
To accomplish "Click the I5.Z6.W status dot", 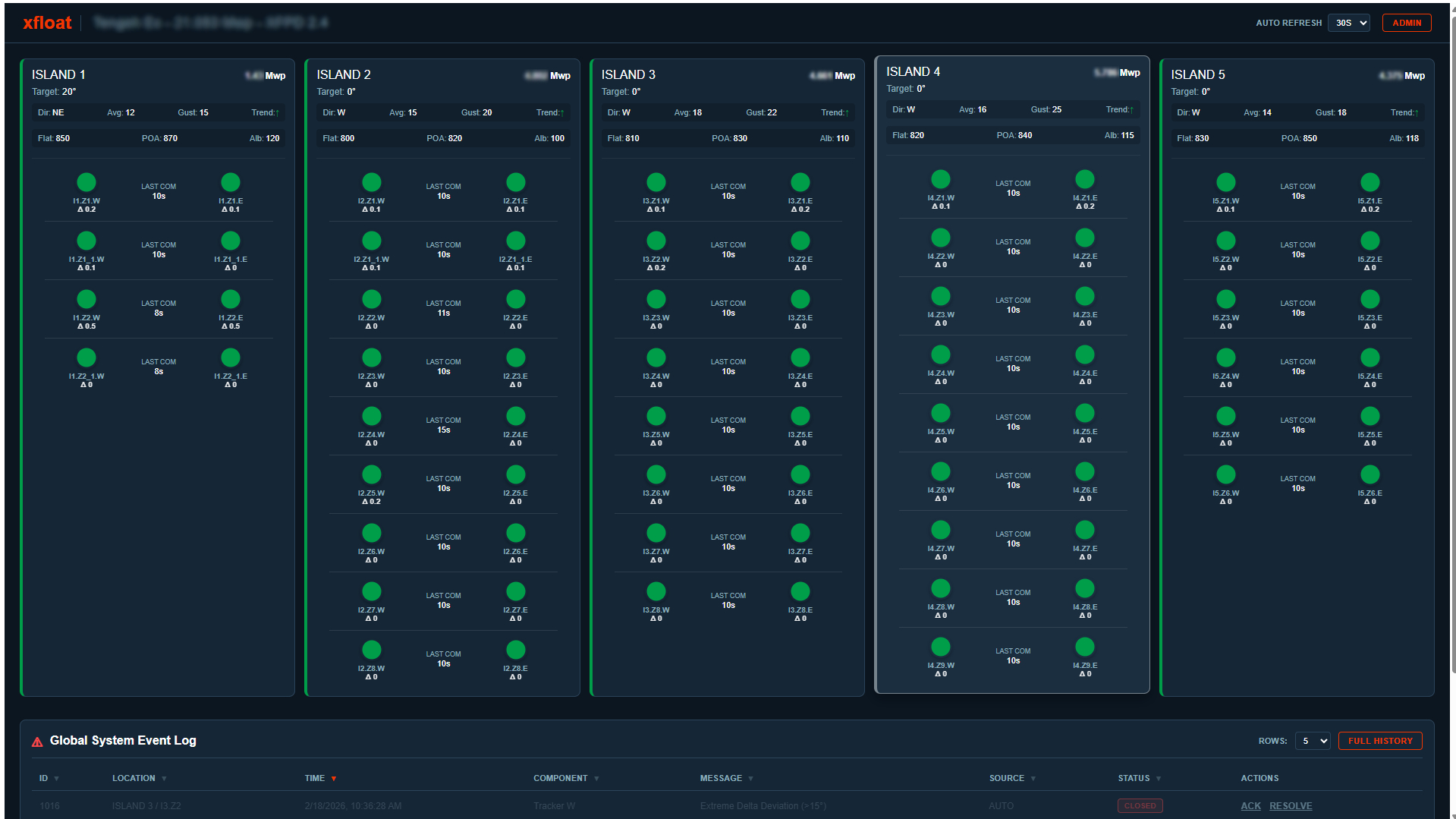I will pos(1225,474).
